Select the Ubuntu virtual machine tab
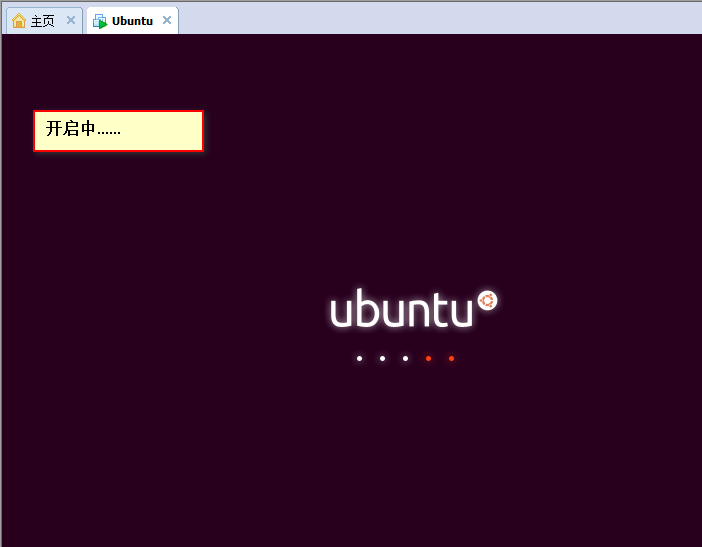Image resolution: width=702 pixels, height=547 pixels. coord(133,21)
